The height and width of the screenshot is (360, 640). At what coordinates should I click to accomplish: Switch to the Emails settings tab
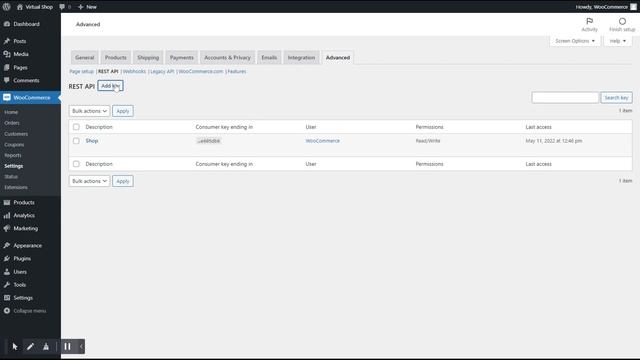pyautogui.click(x=269, y=58)
